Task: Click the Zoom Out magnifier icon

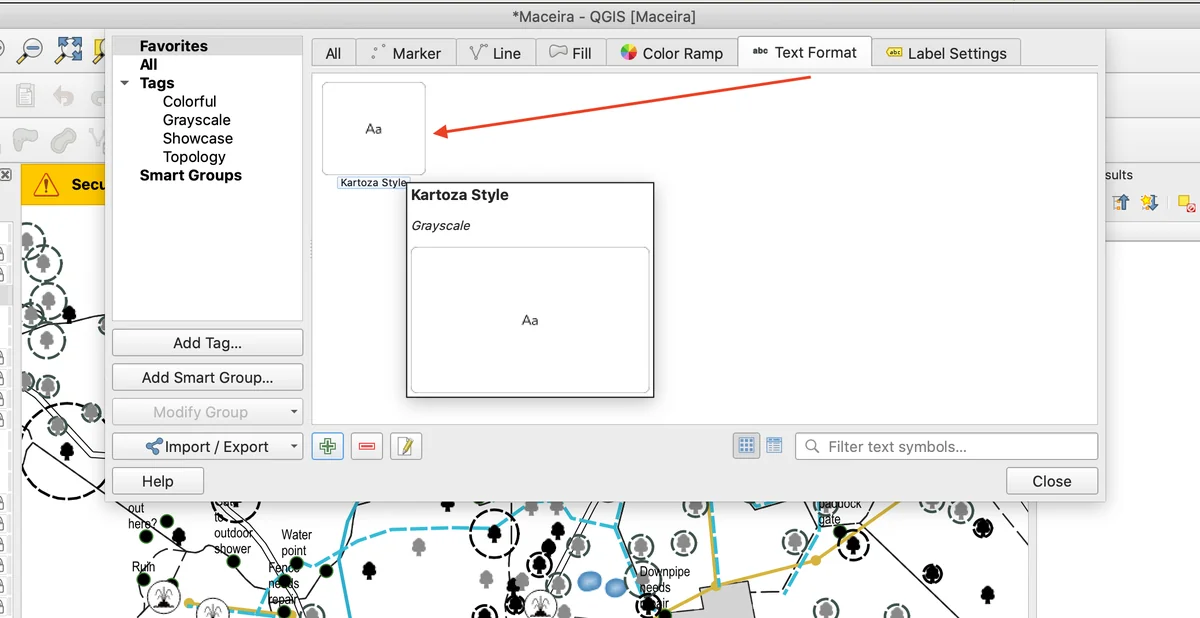Action: (x=31, y=49)
